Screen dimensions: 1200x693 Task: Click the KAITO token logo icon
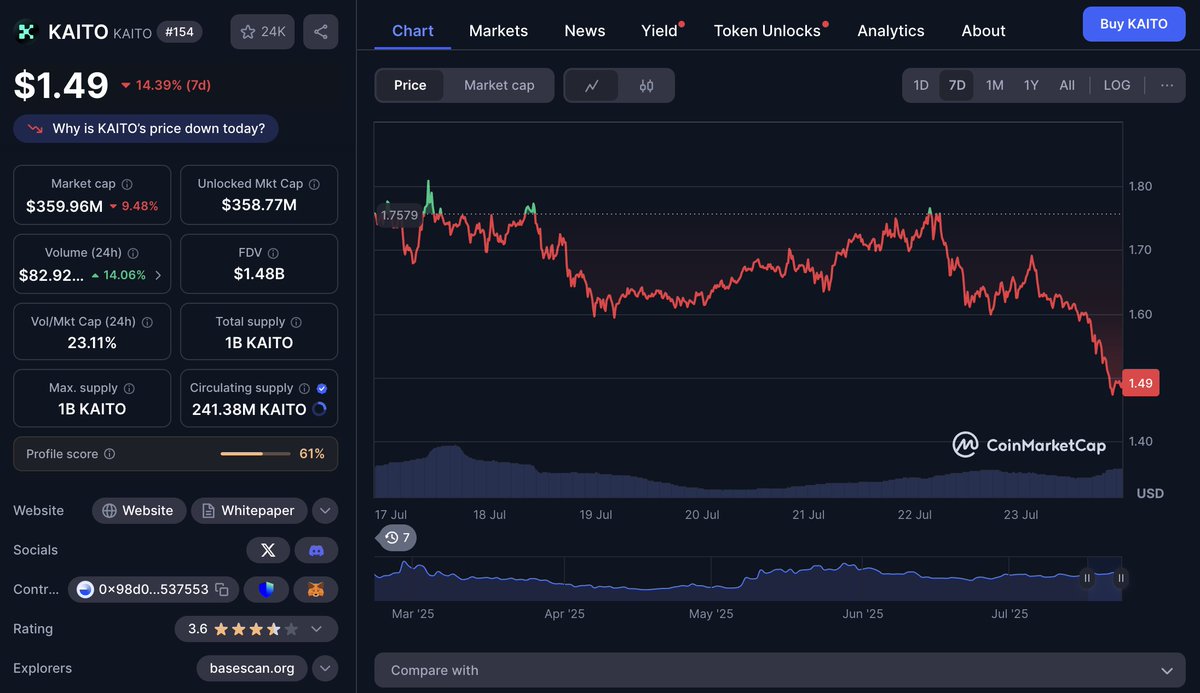[24, 32]
